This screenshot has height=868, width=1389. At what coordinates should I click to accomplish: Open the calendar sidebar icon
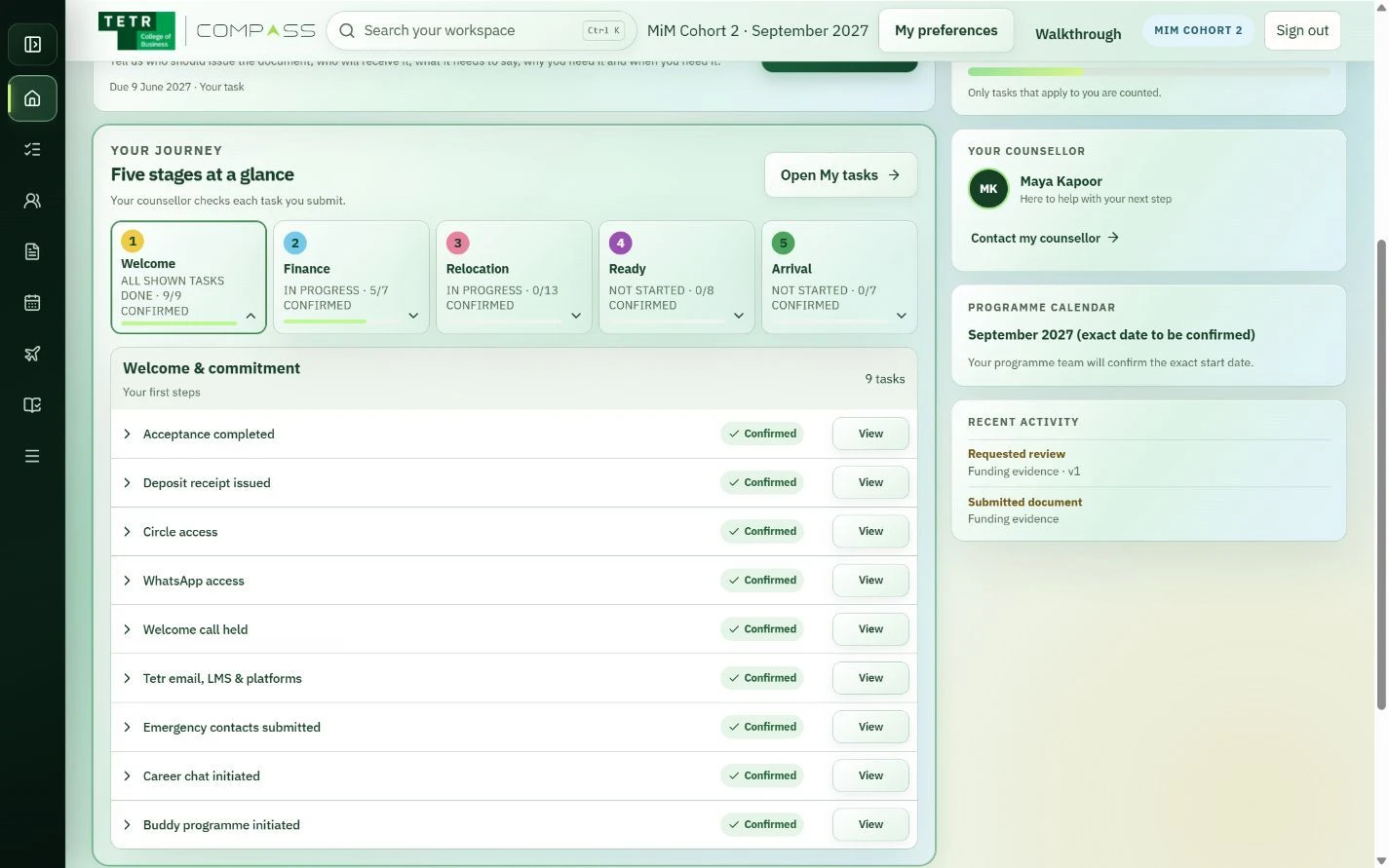click(x=32, y=303)
